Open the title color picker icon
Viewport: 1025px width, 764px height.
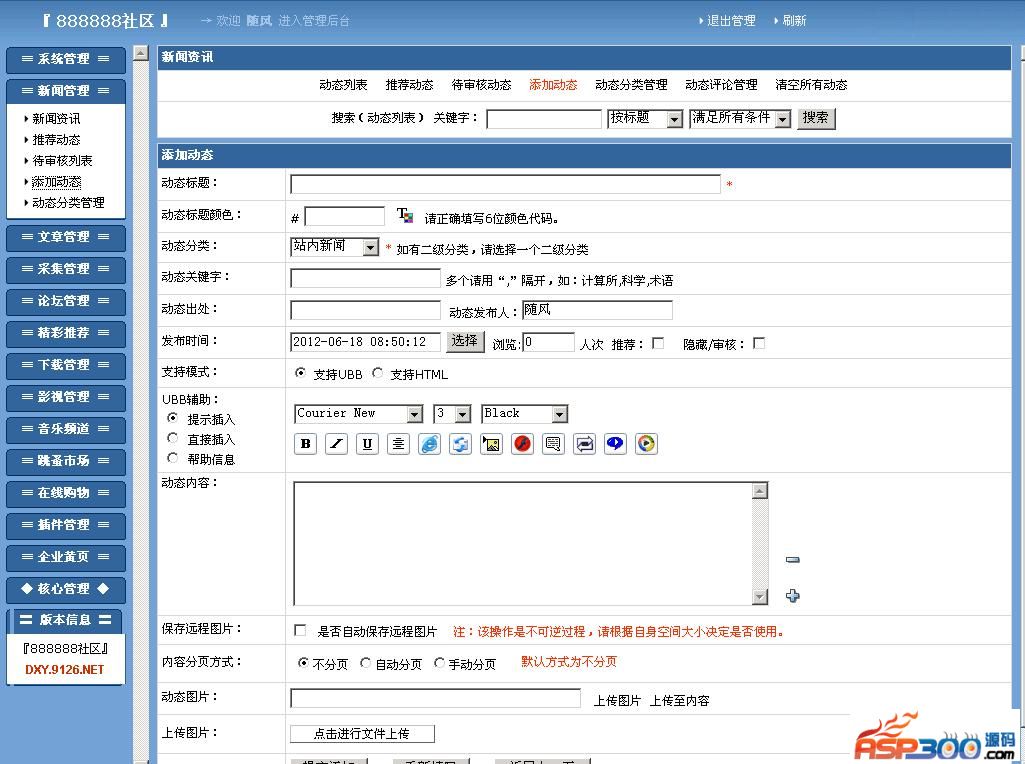405,216
